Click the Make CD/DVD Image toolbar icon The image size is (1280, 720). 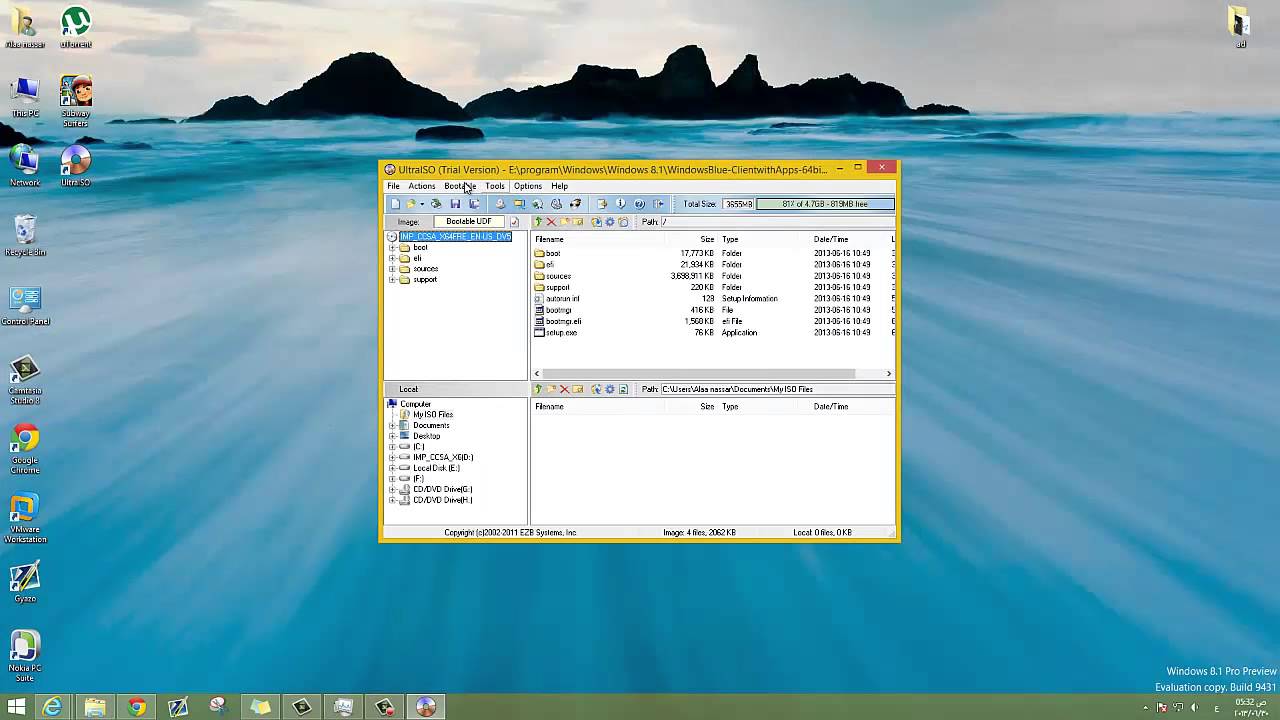click(x=500, y=204)
